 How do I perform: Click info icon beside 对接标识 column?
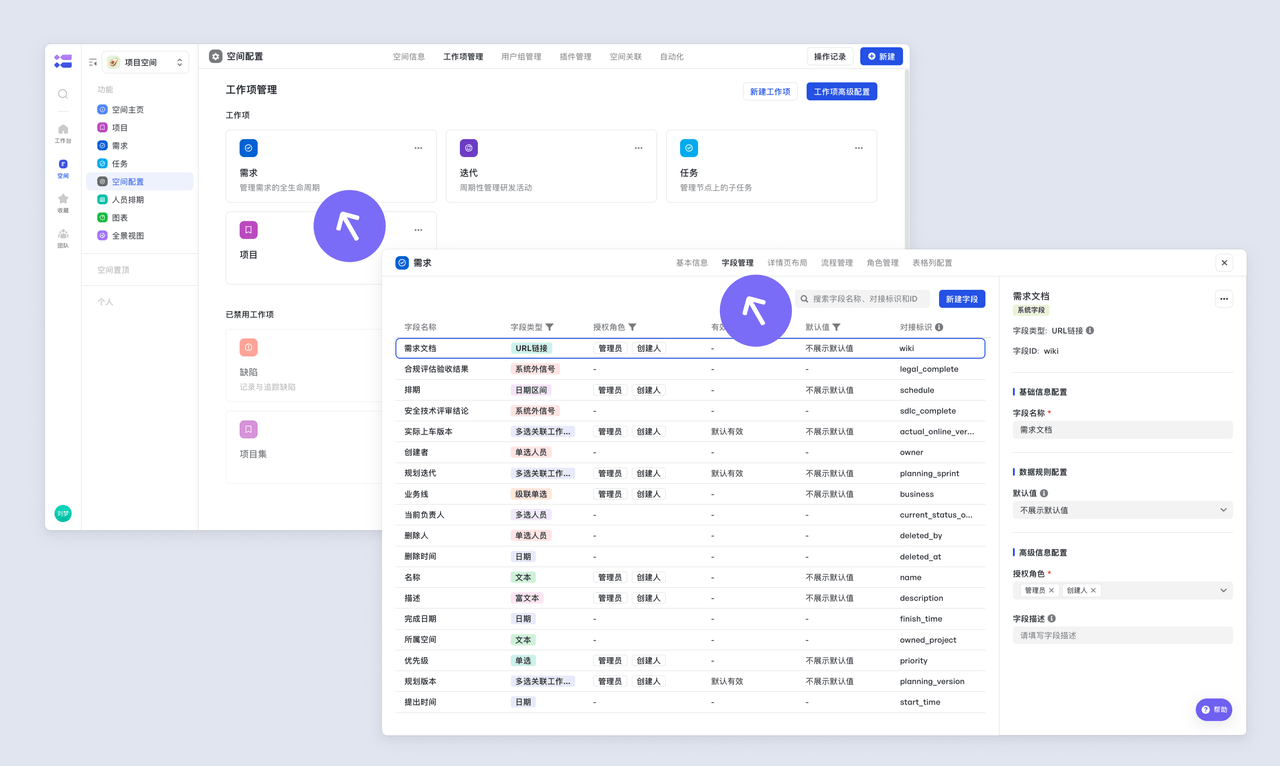coord(939,327)
